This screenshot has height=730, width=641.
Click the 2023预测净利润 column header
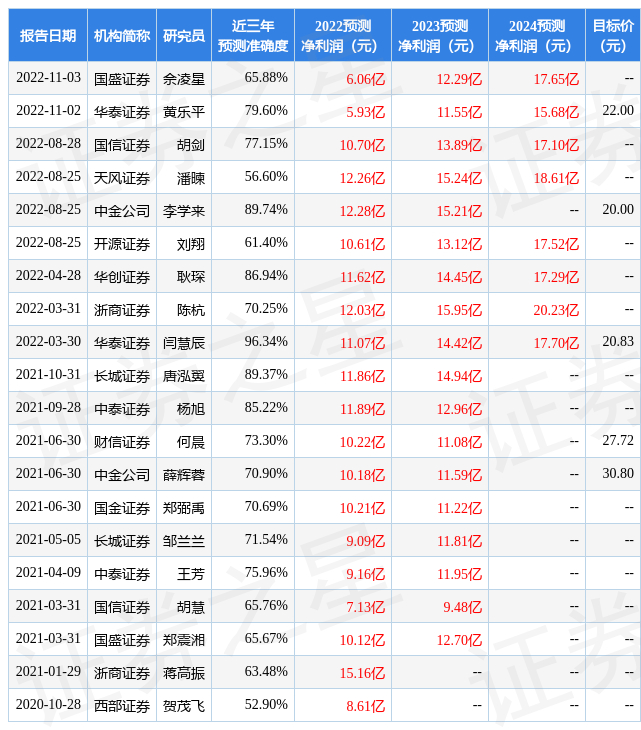440,36
